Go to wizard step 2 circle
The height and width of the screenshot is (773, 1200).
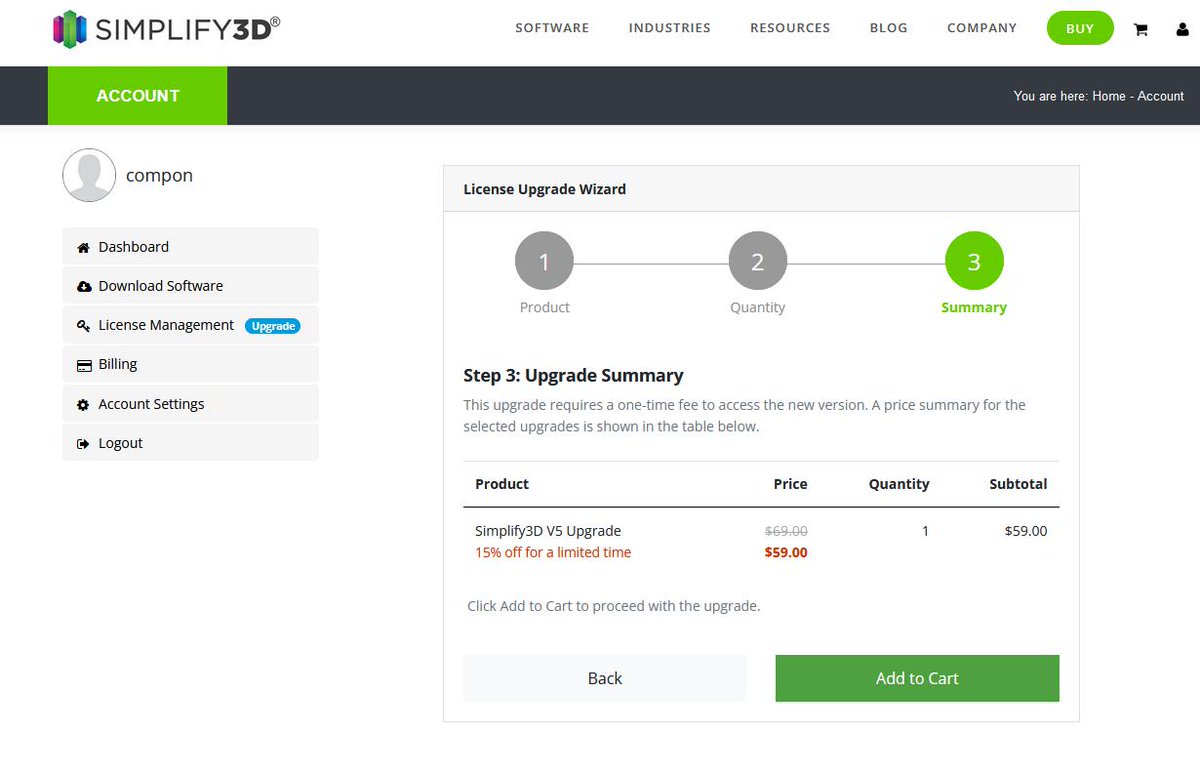(757, 262)
